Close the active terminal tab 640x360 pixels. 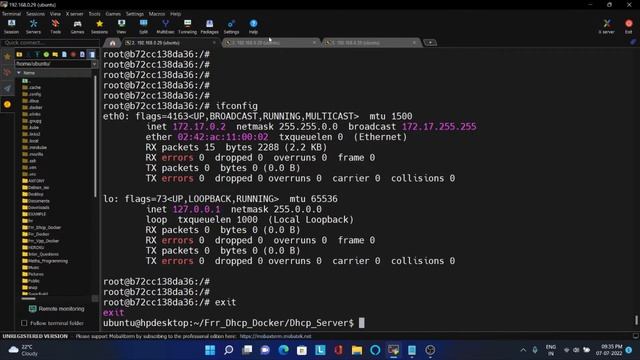[x=214, y=43]
